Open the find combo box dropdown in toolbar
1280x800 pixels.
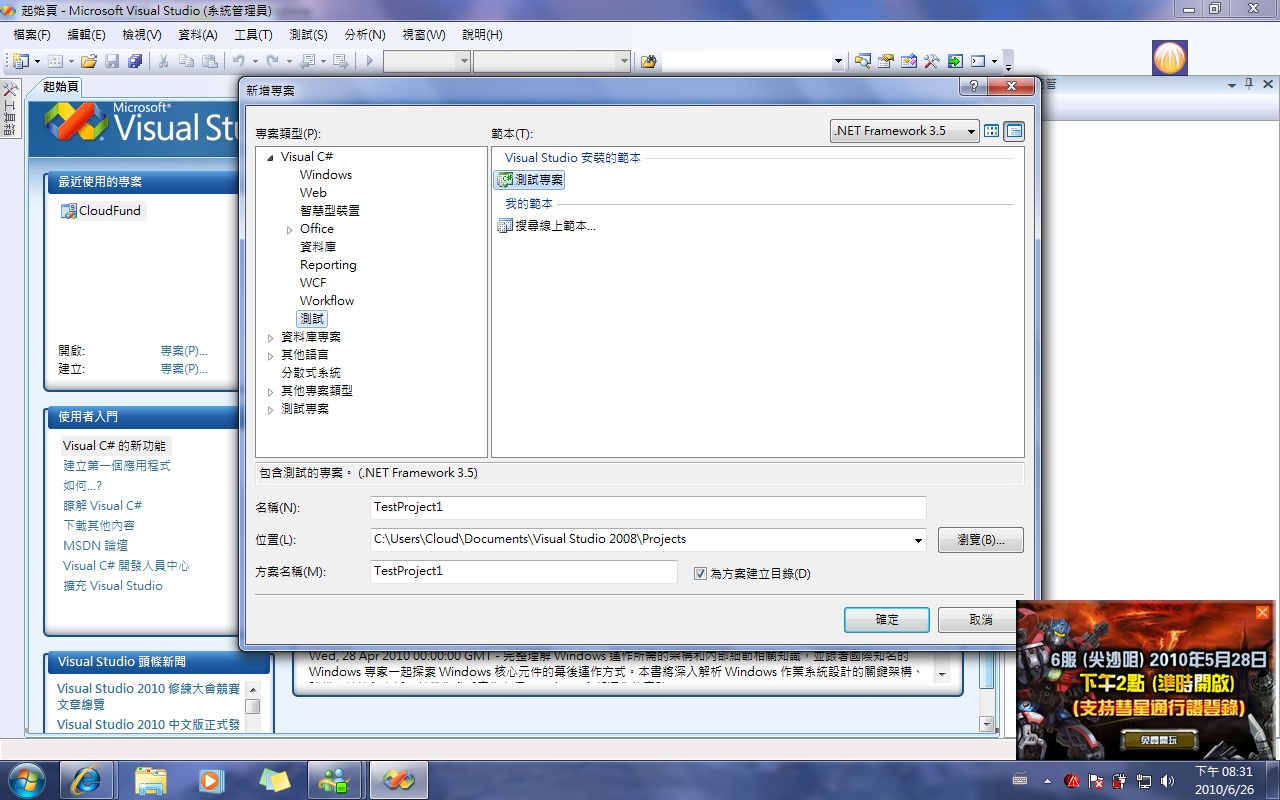838,61
